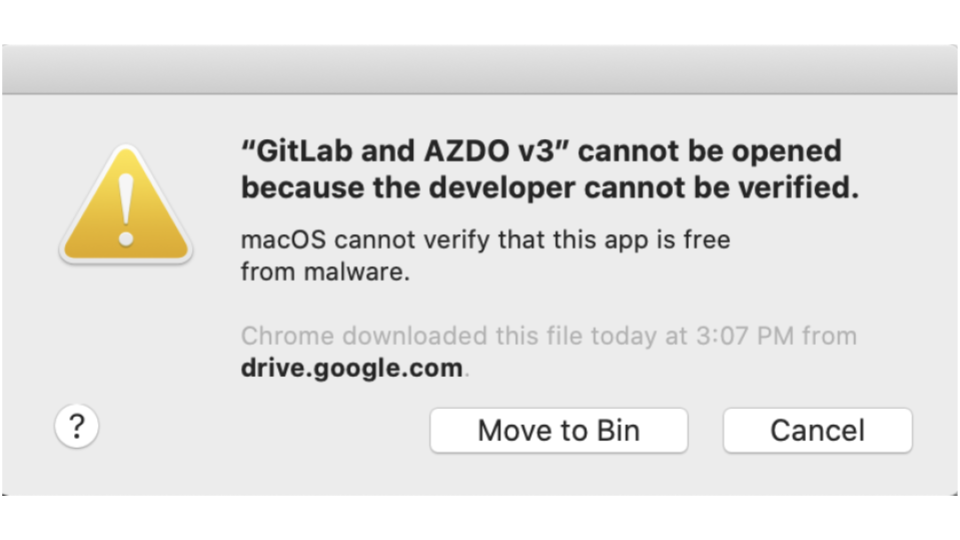Click the "Chrome downloaded this file" info line
Screen dimensions: 960x540
click(x=549, y=336)
